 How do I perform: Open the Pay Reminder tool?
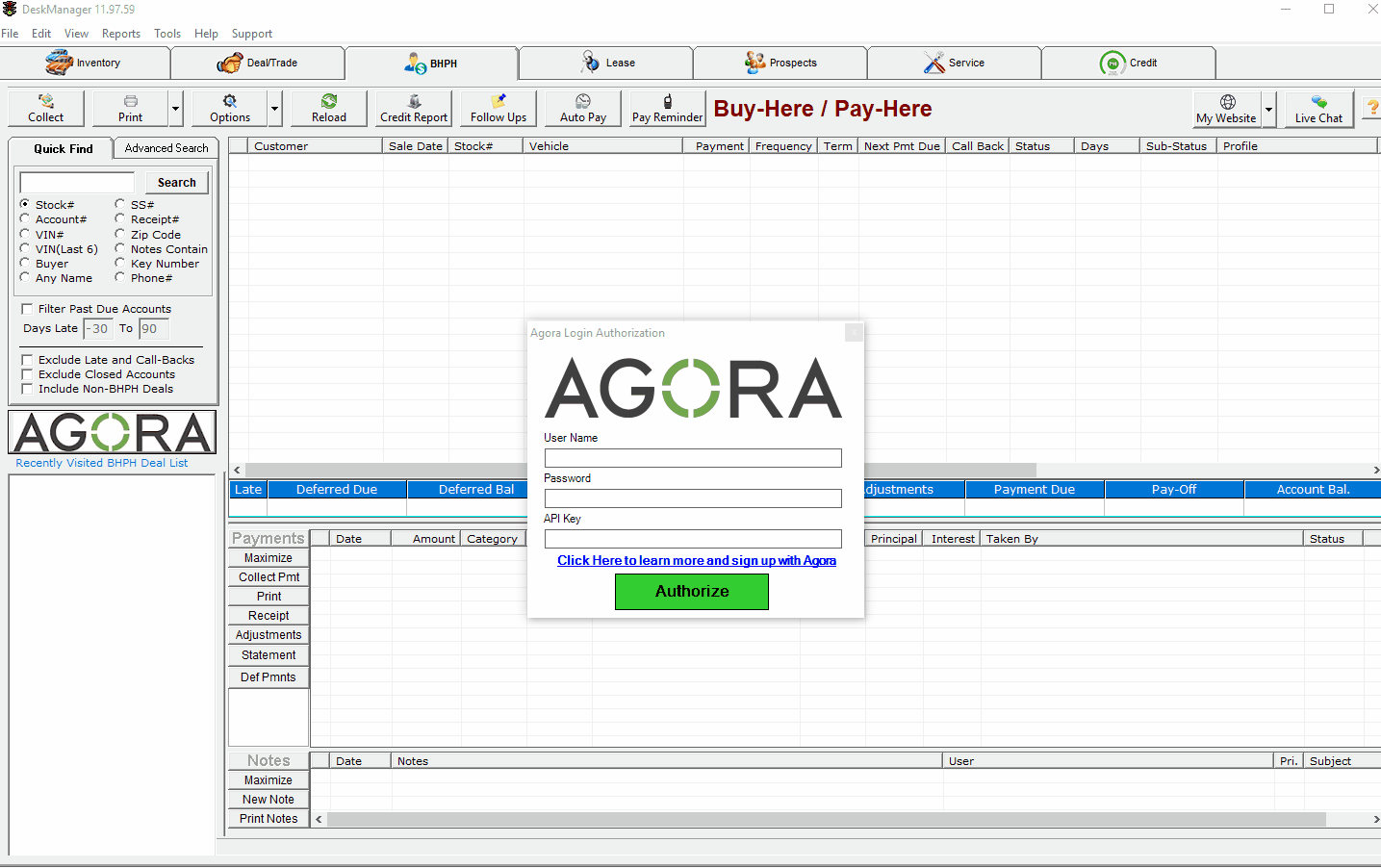tap(667, 108)
